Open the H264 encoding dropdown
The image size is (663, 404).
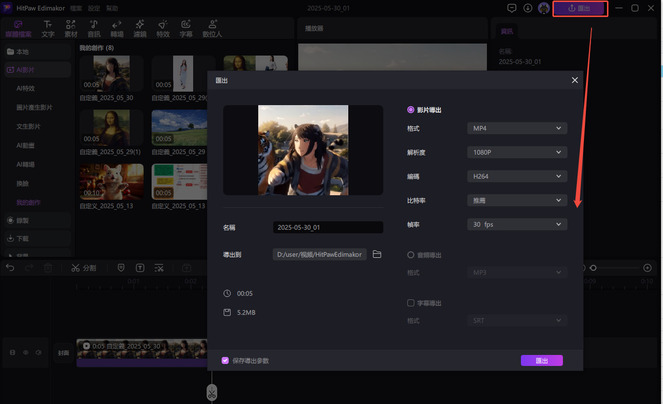pos(517,176)
